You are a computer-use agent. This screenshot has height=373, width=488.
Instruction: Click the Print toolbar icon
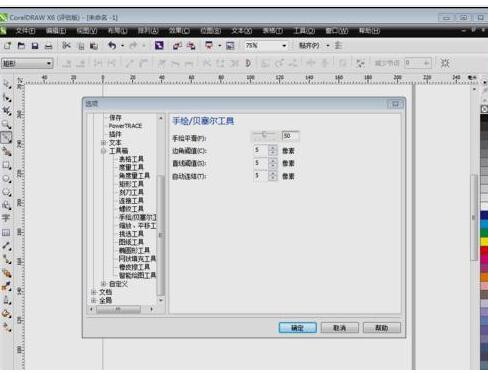tap(48, 46)
